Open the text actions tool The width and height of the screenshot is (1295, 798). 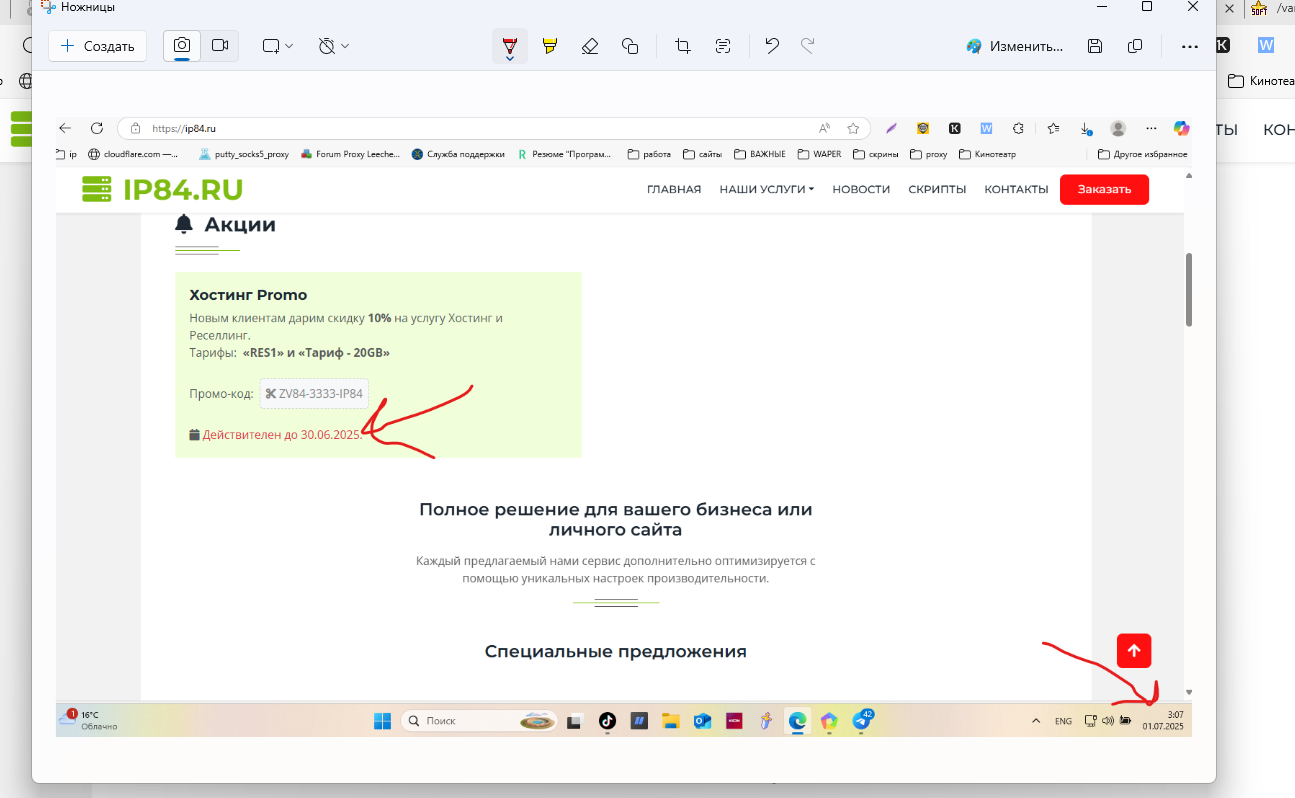pyautogui.click(x=723, y=46)
